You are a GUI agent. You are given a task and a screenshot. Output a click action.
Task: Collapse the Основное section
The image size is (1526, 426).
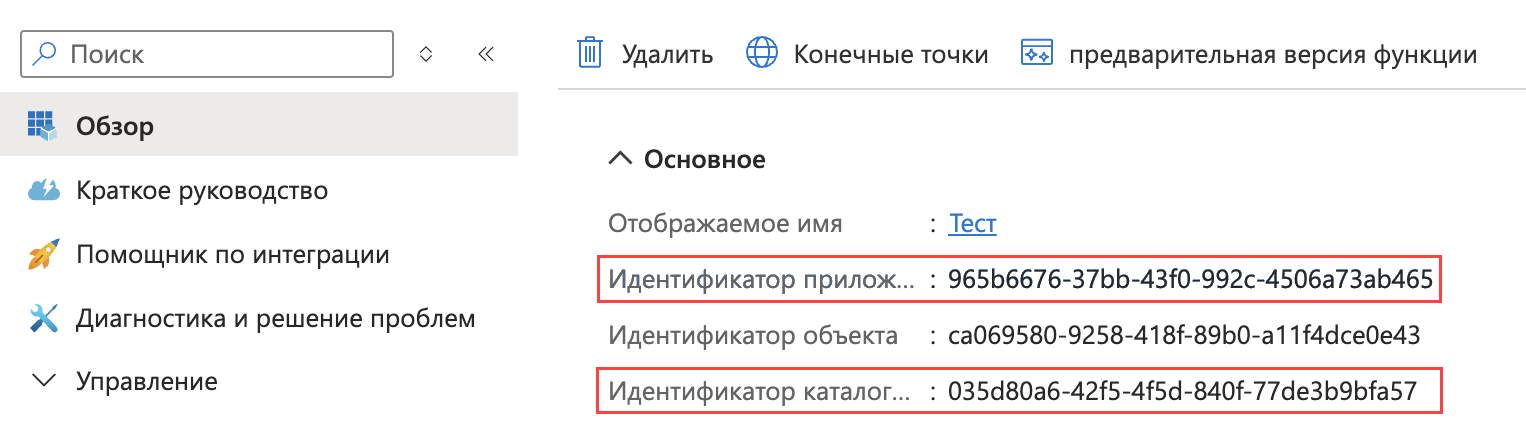pos(621,159)
